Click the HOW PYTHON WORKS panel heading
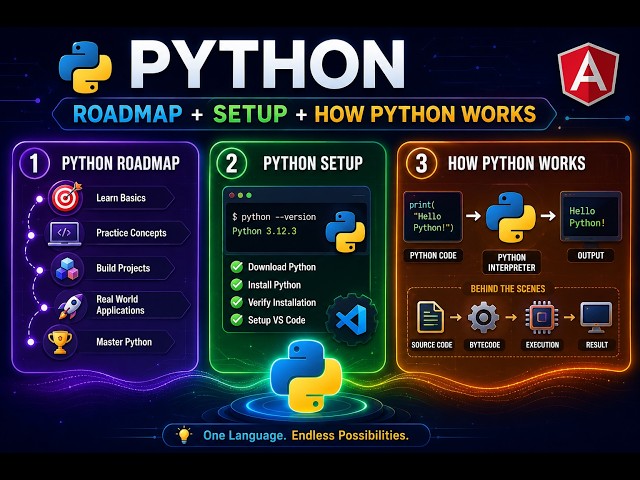Screen dimensions: 640x480 (x=517, y=163)
